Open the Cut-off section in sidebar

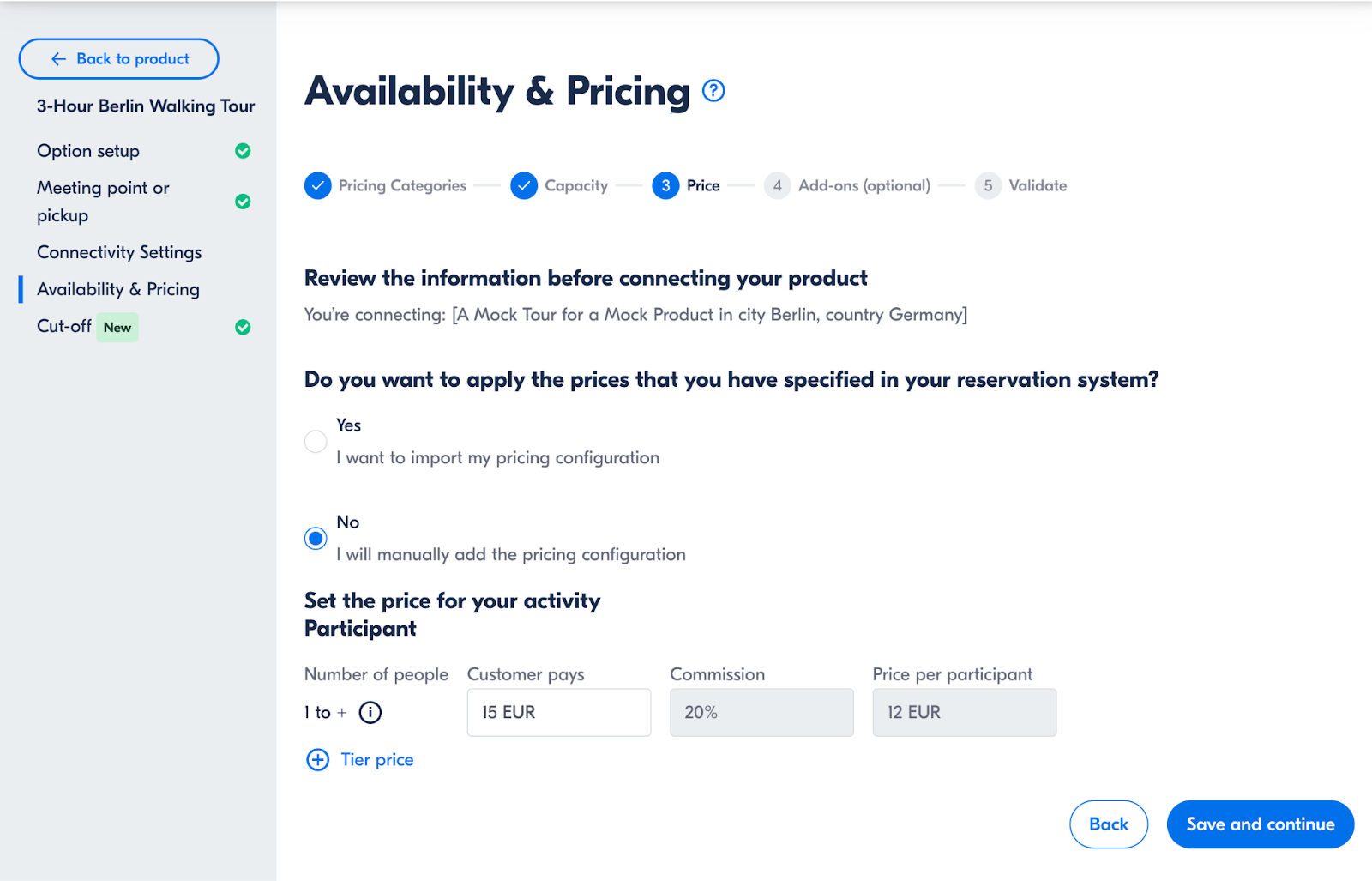pos(64,326)
